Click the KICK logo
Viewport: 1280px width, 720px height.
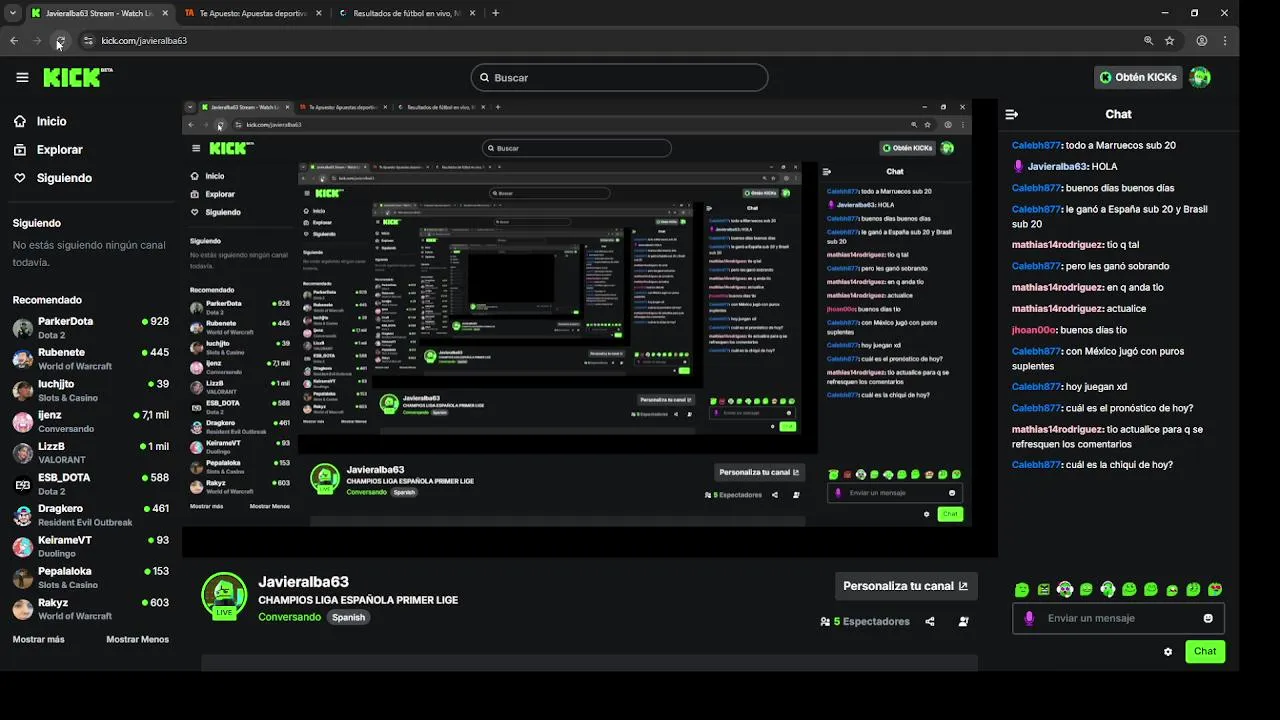[77, 77]
